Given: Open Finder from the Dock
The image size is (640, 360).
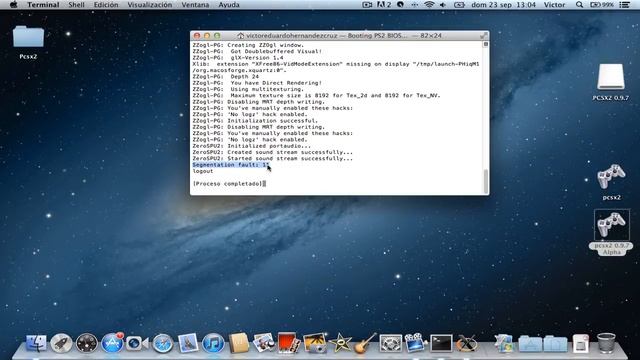Looking at the screenshot, I should coord(36,343).
